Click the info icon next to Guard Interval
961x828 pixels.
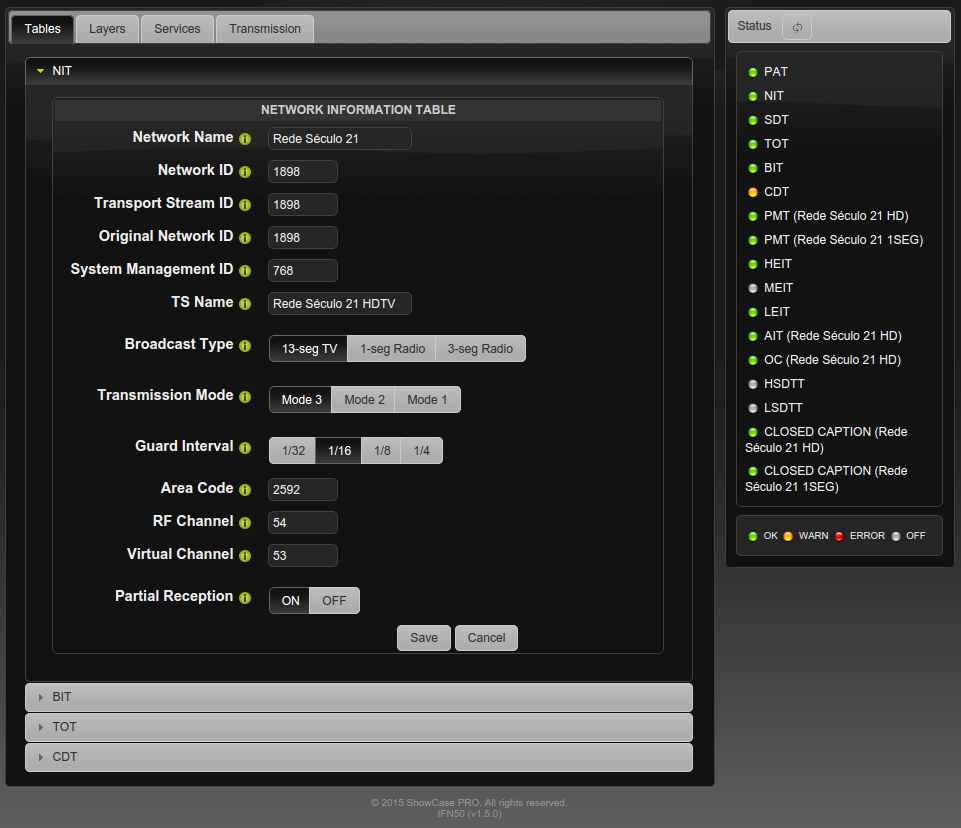(x=244, y=448)
